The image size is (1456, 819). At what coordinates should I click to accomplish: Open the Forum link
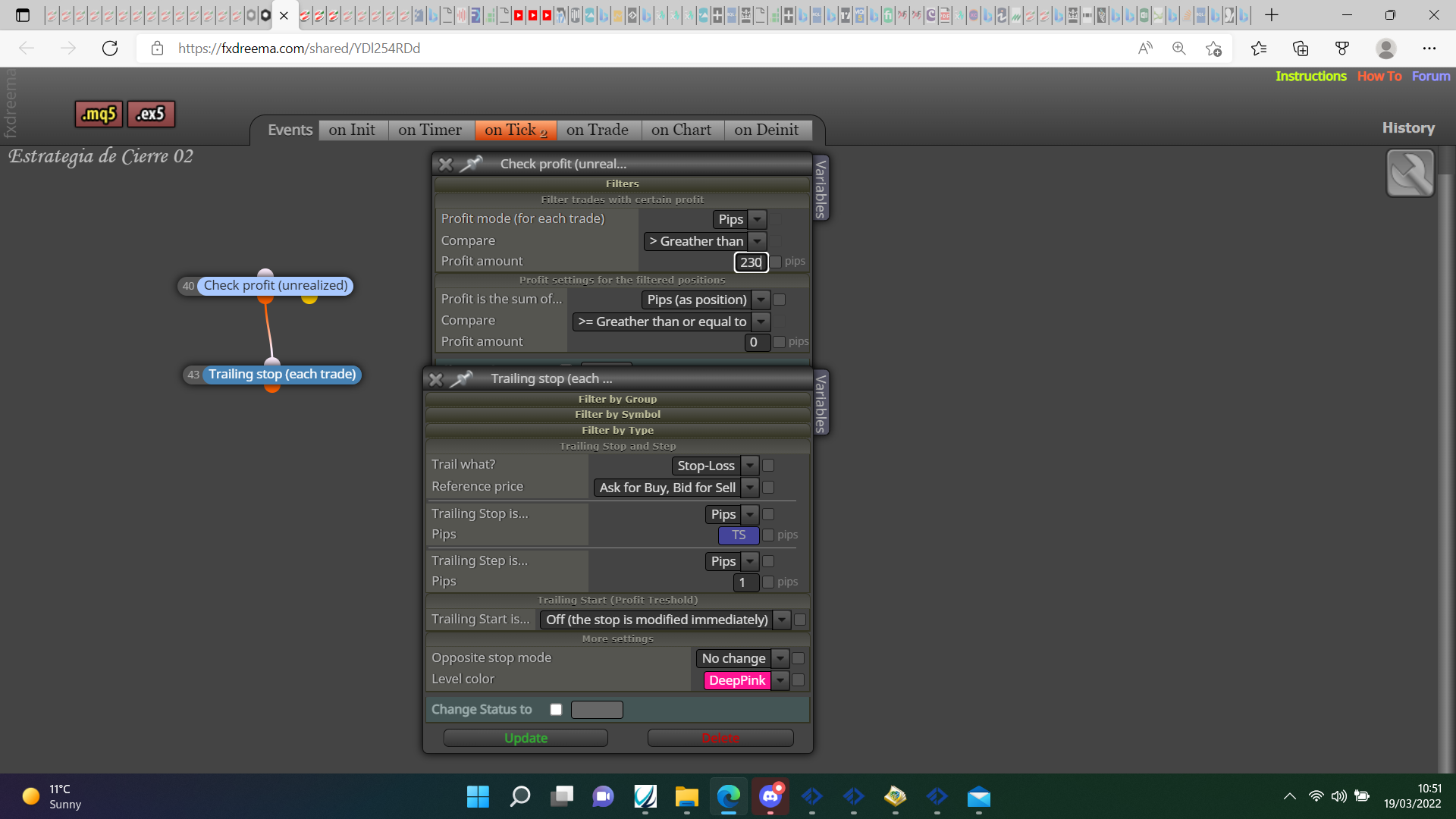(x=1431, y=76)
